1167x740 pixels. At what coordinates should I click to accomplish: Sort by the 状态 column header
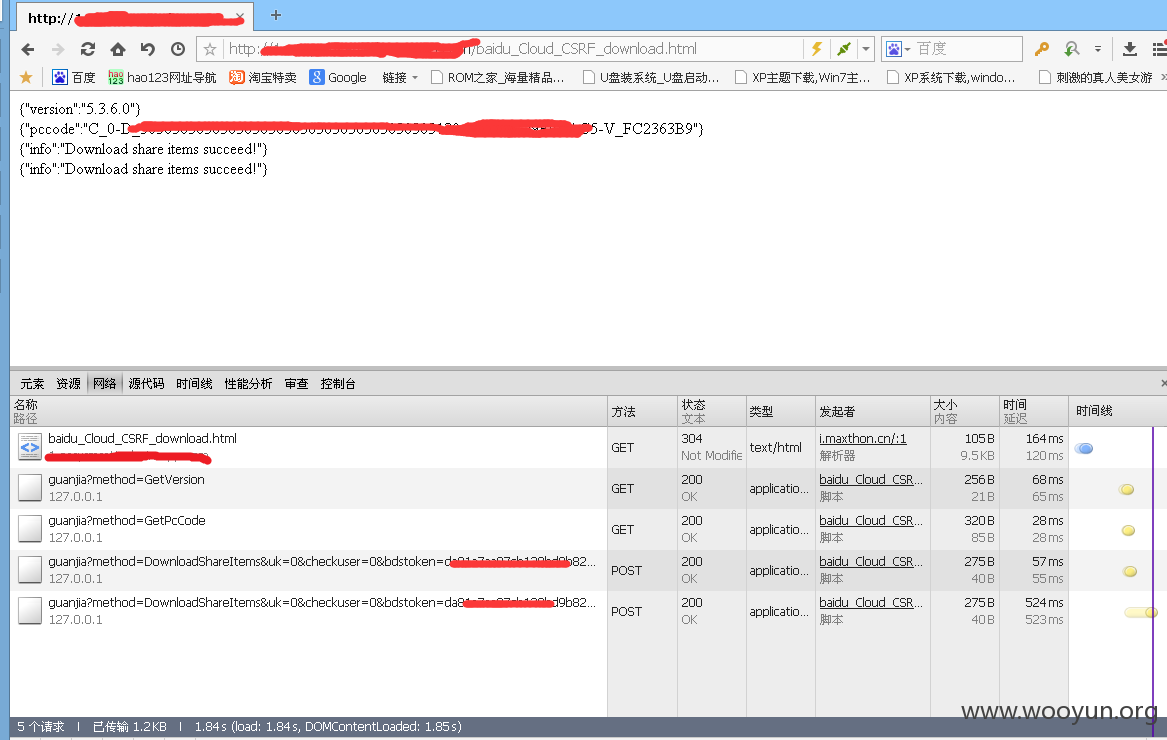click(712, 411)
